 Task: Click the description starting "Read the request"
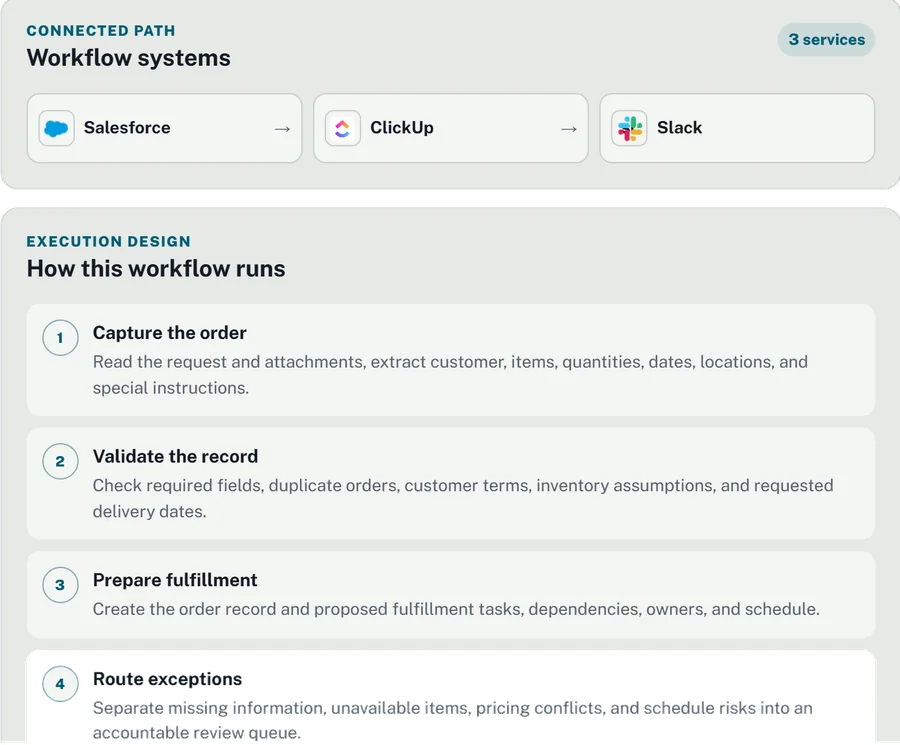[x=451, y=375]
